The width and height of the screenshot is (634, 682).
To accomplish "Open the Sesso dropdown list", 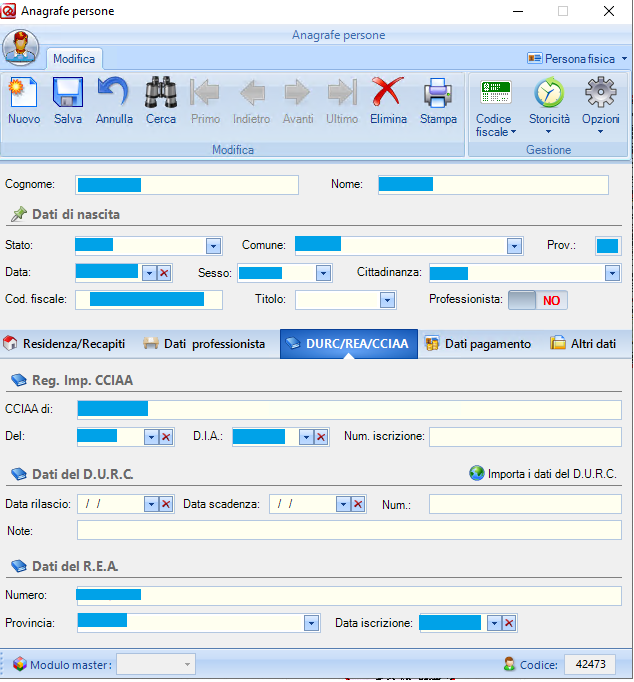I will coord(323,273).
